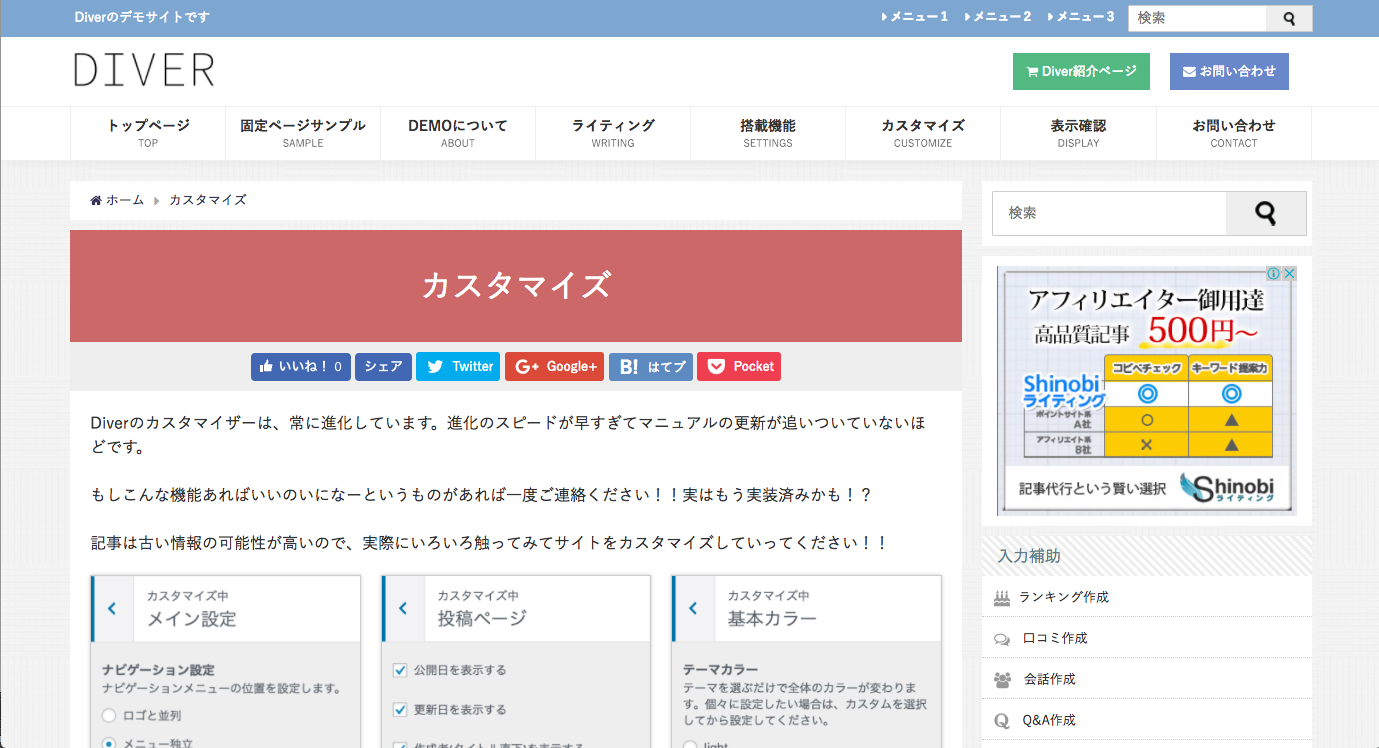Open カスタマイズ nav item

pos(923,133)
